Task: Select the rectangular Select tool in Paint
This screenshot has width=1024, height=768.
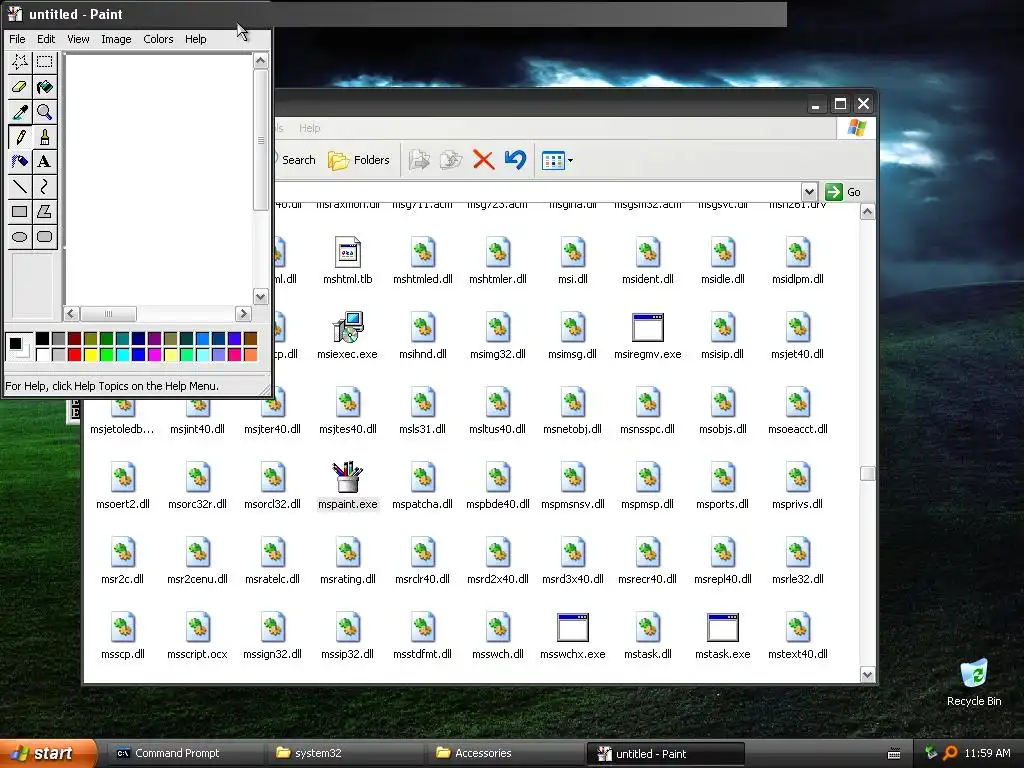Action: (x=44, y=62)
